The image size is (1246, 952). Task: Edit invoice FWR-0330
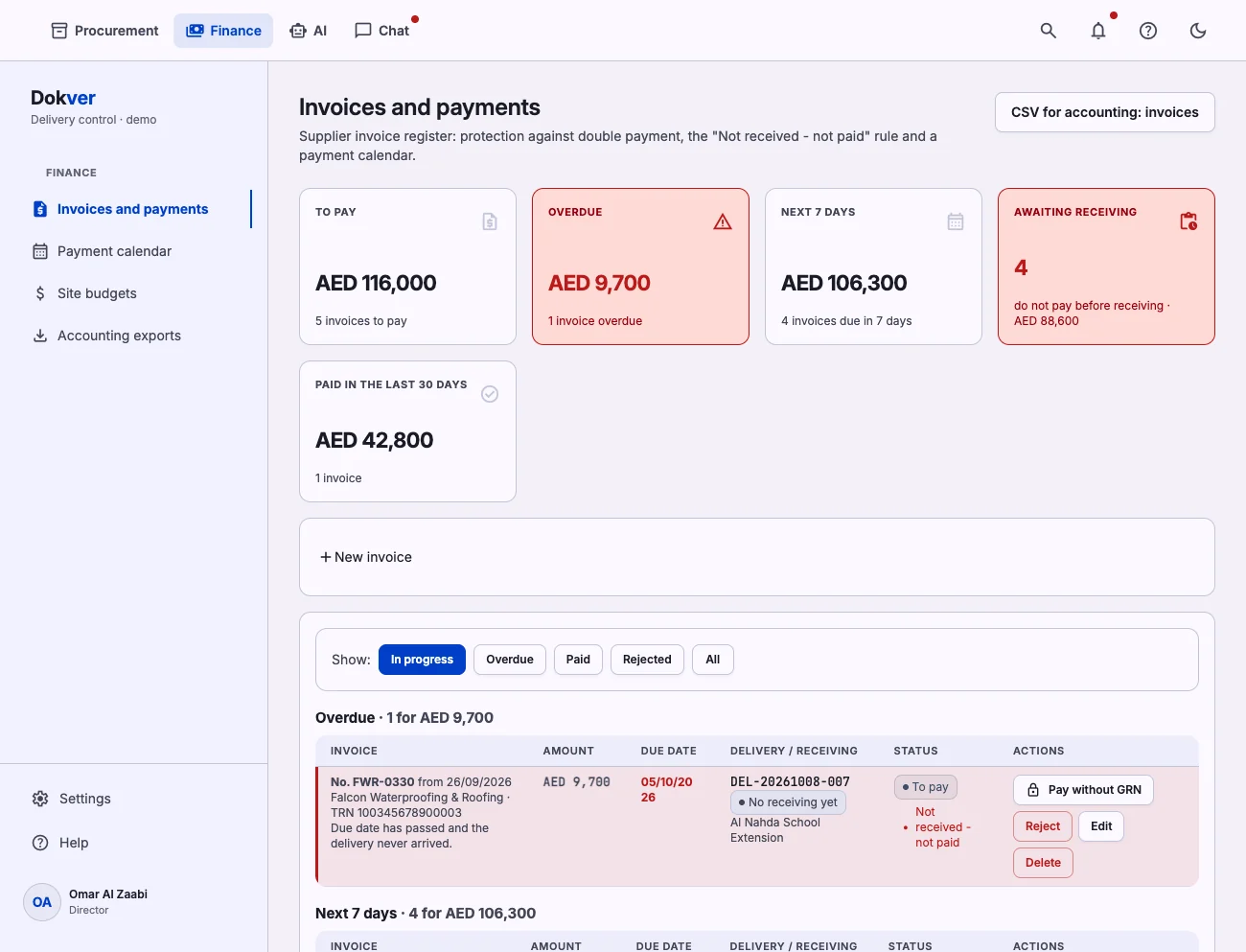(x=1101, y=826)
